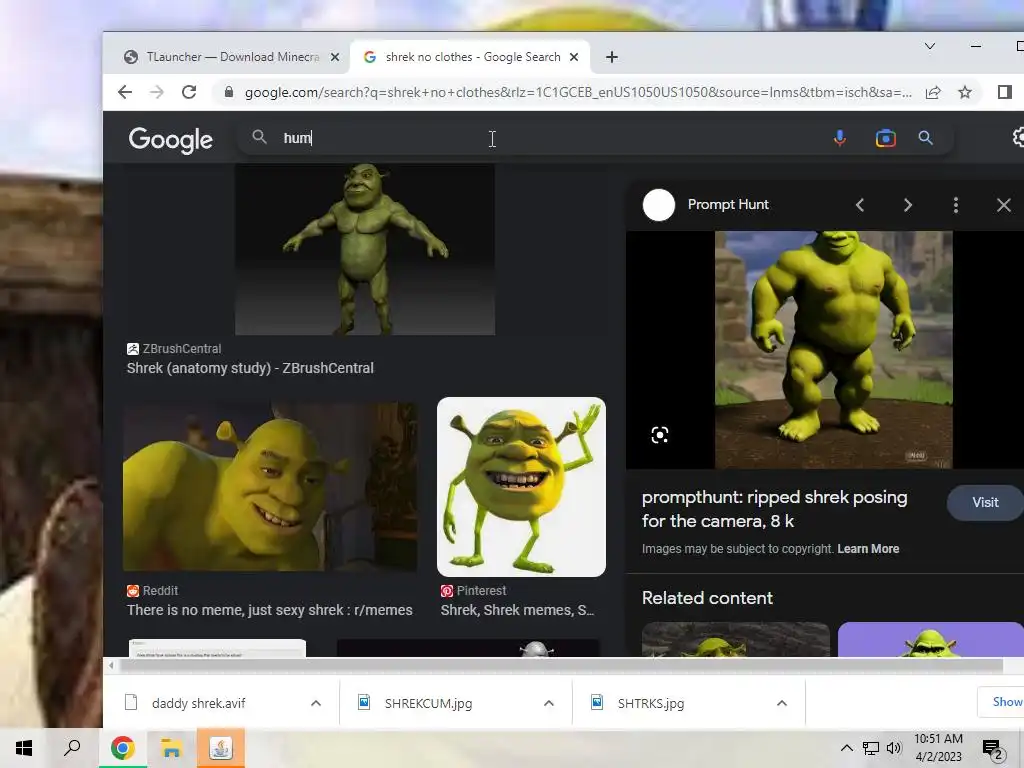Click the Reddit source label
The width and height of the screenshot is (1024, 768).
(160, 590)
